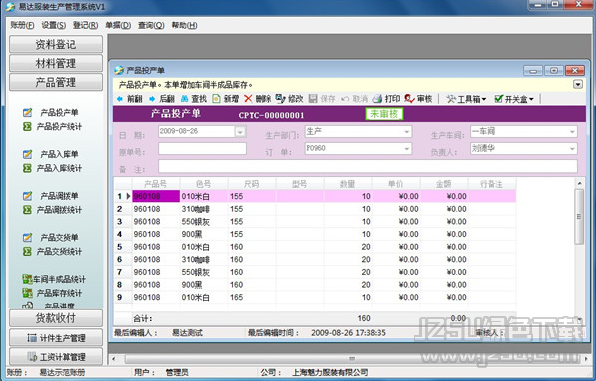Image resolution: width=596 pixels, height=381 pixels.
Task: Delete the order with 删除
Action: 258,99
